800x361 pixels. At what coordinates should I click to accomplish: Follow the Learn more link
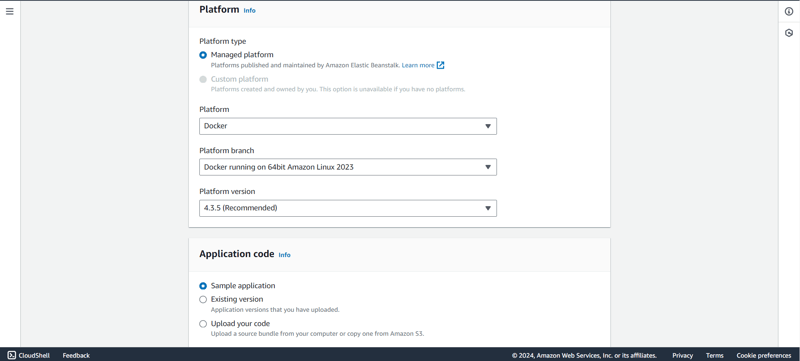tap(418, 65)
